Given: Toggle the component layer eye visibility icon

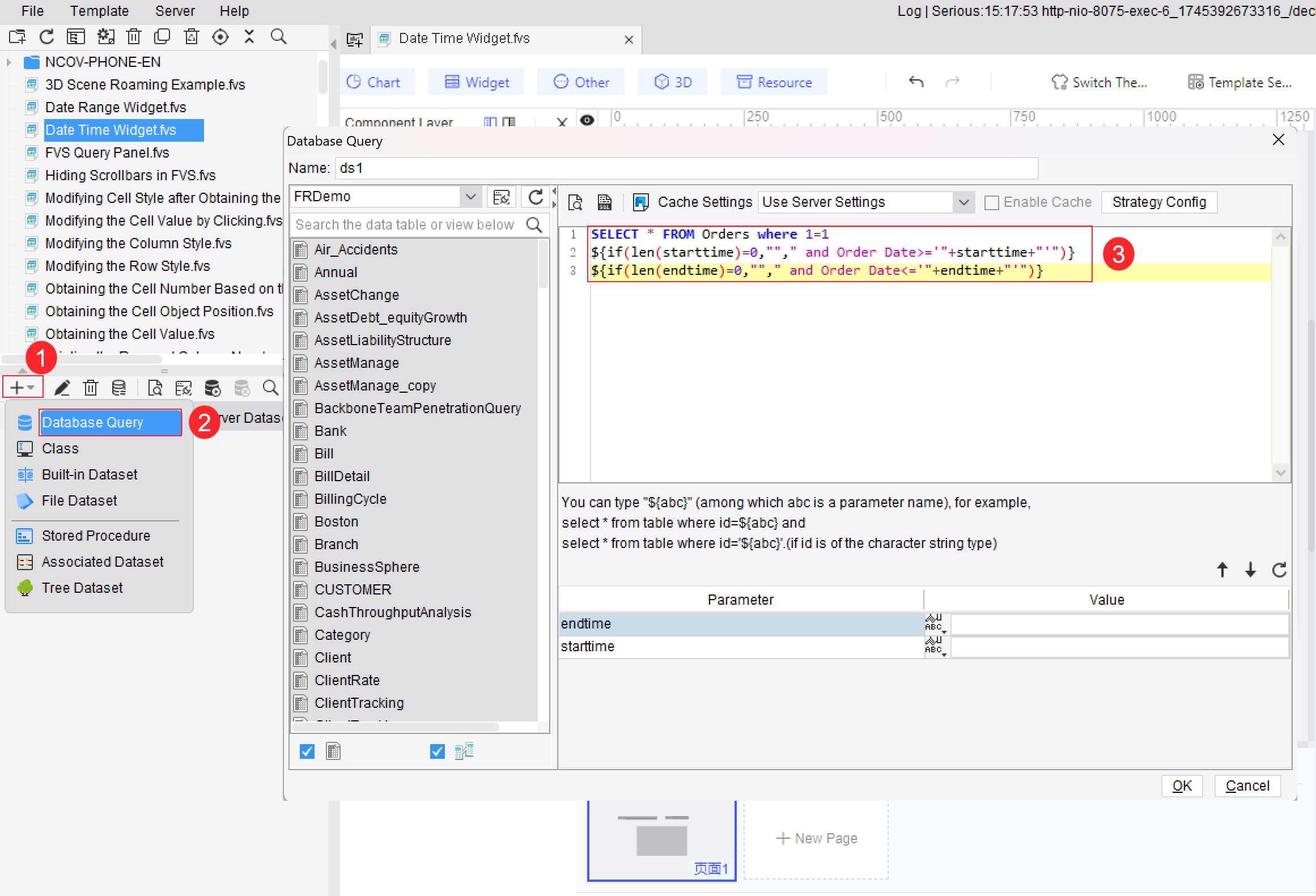Looking at the screenshot, I should pos(587,120).
